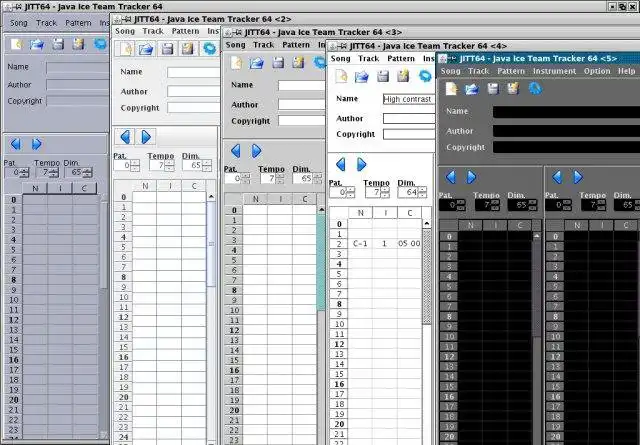Click the Pat. spinner in the rearmost window

tap(17, 172)
